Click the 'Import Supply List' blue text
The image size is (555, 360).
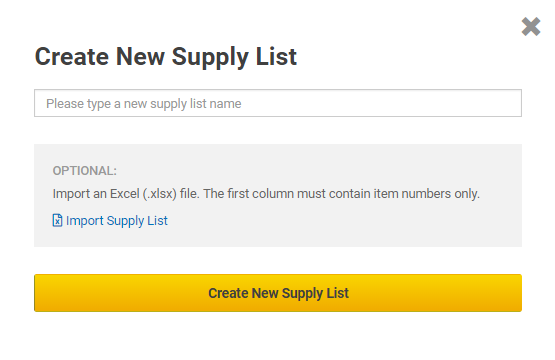click(117, 221)
